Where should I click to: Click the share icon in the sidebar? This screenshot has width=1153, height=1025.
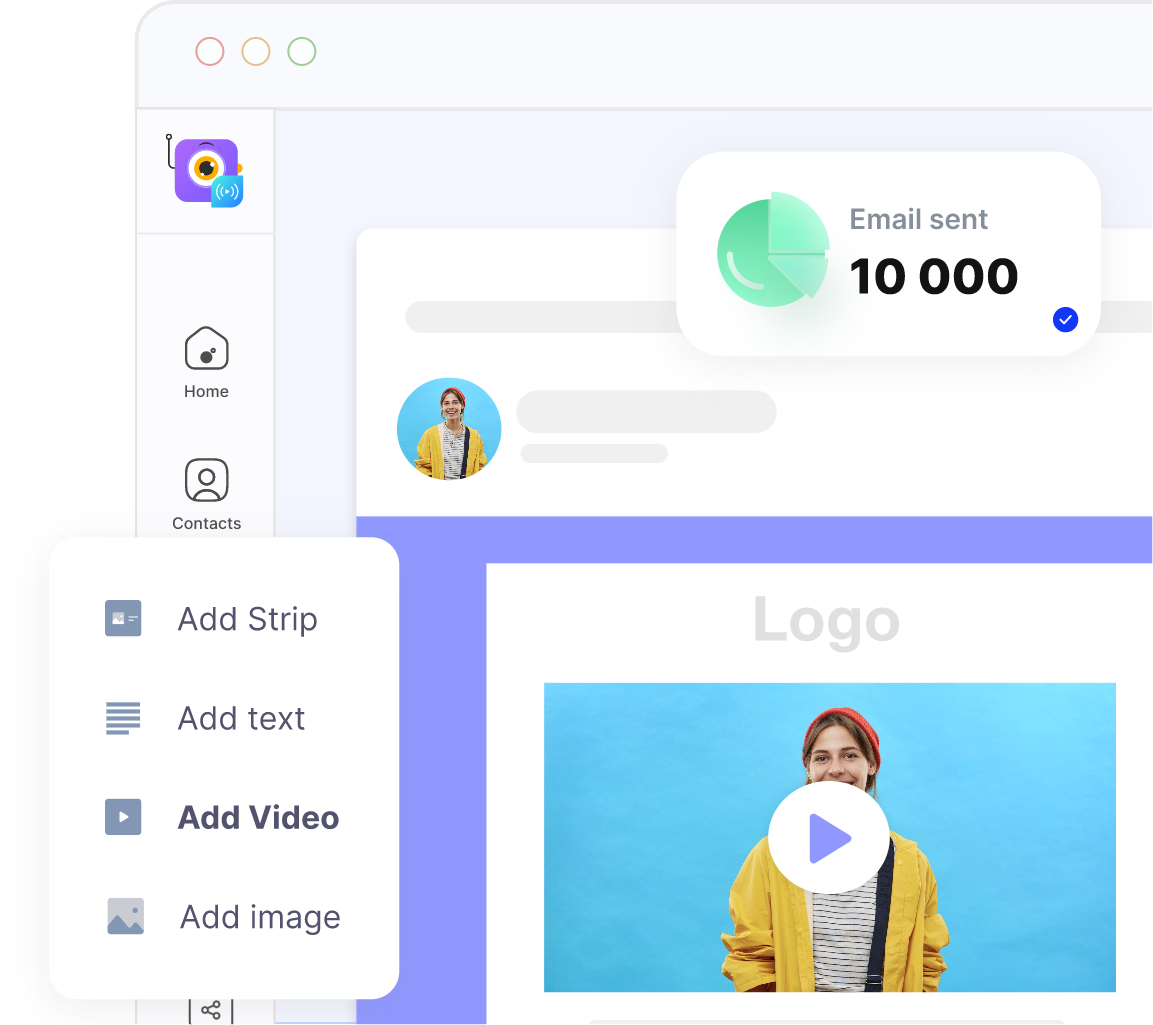click(x=211, y=1010)
